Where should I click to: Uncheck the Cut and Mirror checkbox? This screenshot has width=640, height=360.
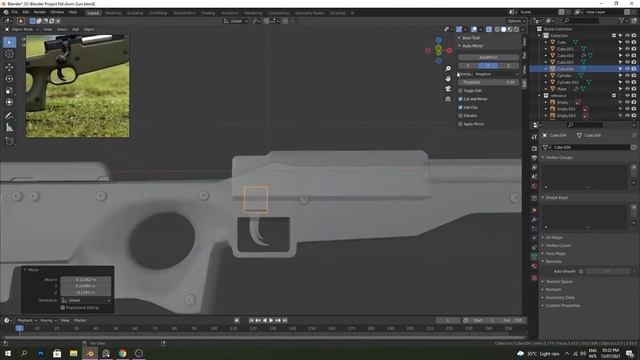[x=460, y=99]
